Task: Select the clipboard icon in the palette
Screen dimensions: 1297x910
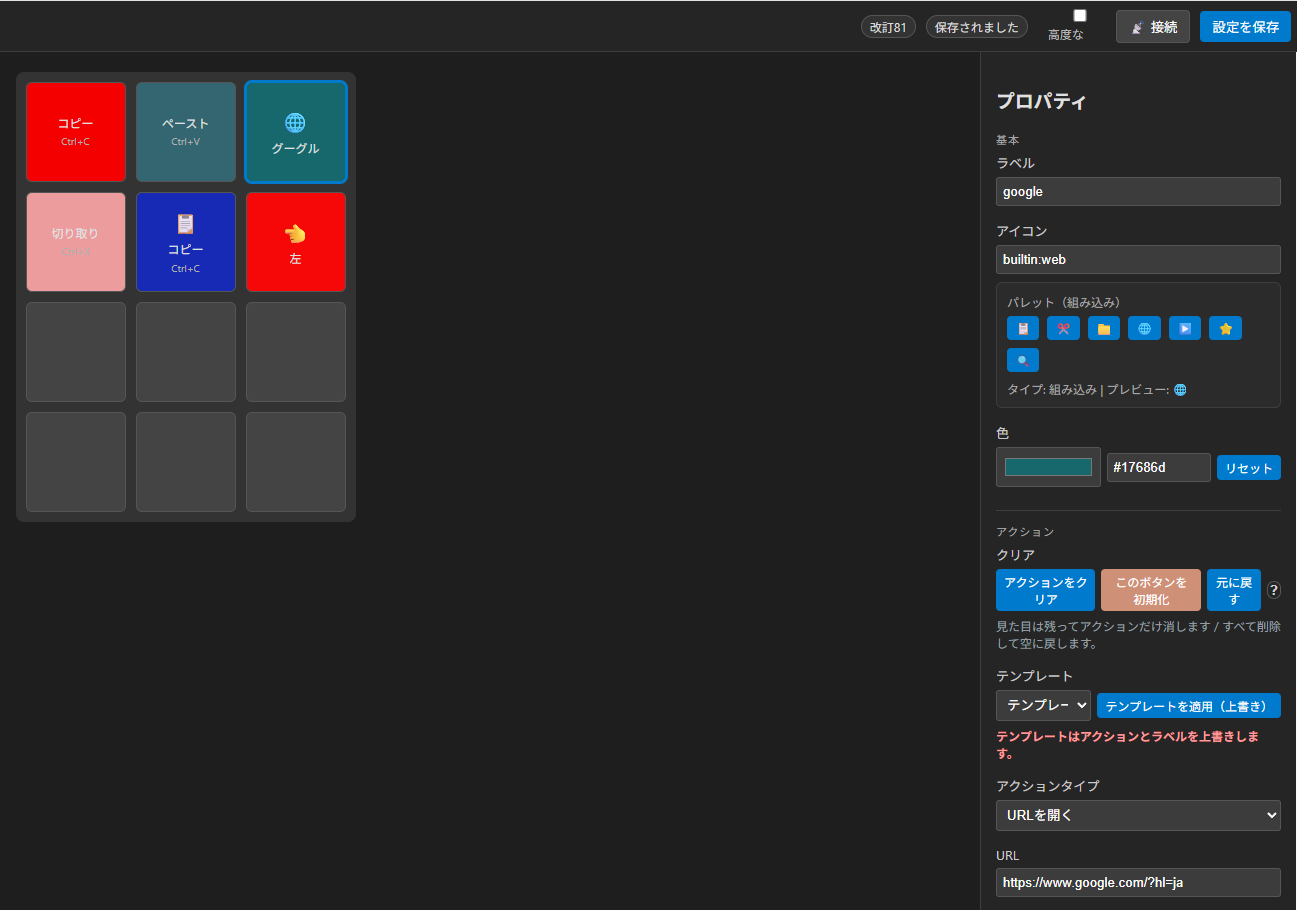Action: coord(1023,328)
